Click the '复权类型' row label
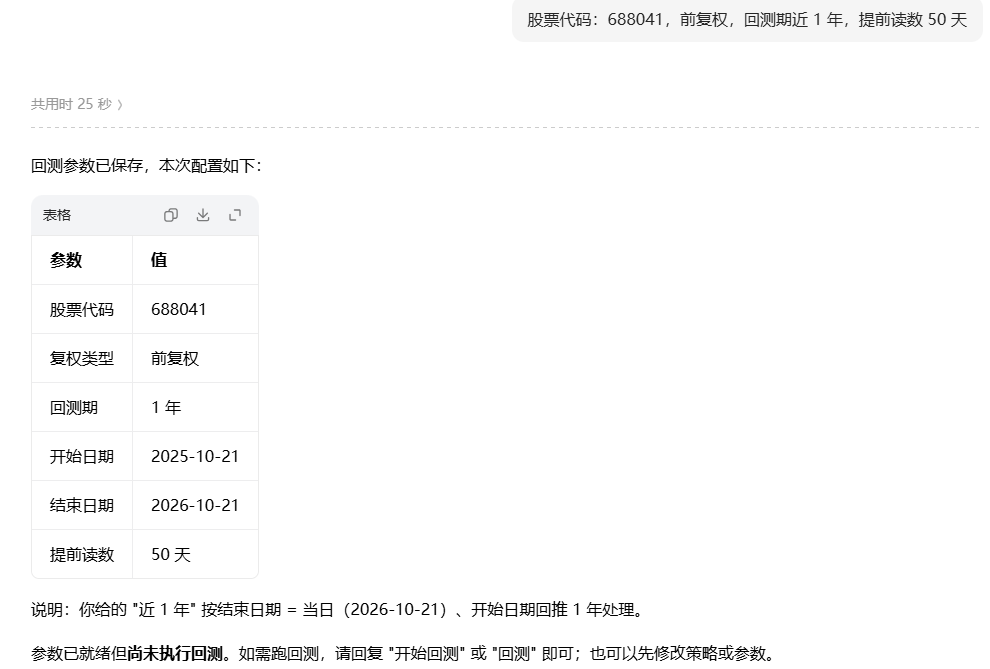The height and width of the screenshot is (669, 990). pyautogui.click(x=82, y=358)
